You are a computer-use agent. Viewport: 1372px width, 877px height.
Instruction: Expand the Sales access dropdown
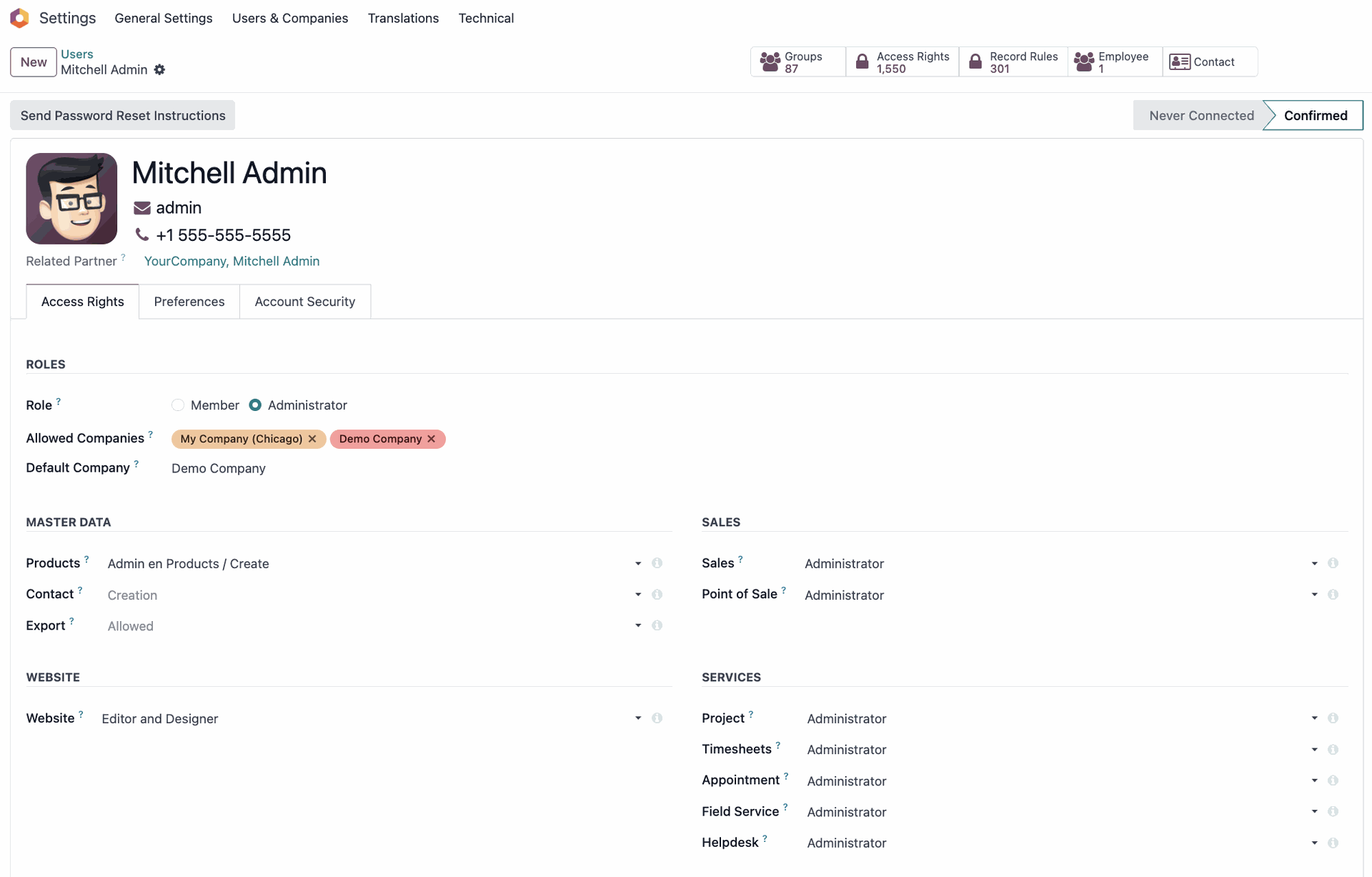tap(1314, 563)
